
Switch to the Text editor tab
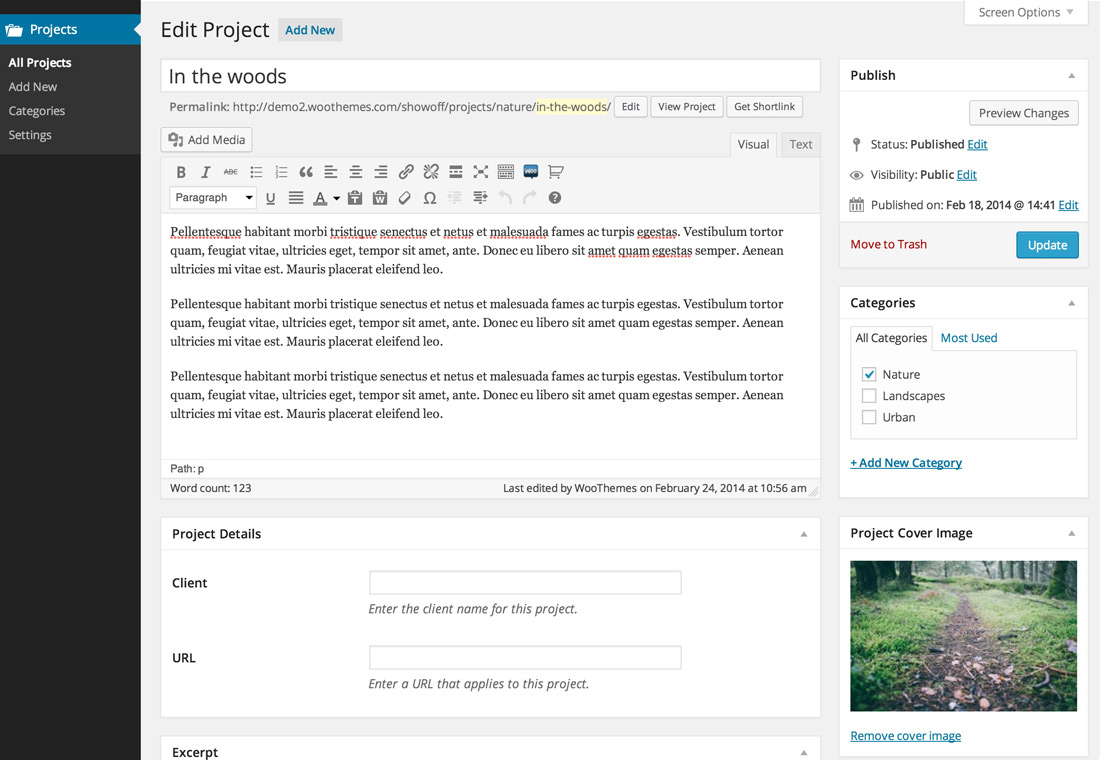click(x=800, y=144)
